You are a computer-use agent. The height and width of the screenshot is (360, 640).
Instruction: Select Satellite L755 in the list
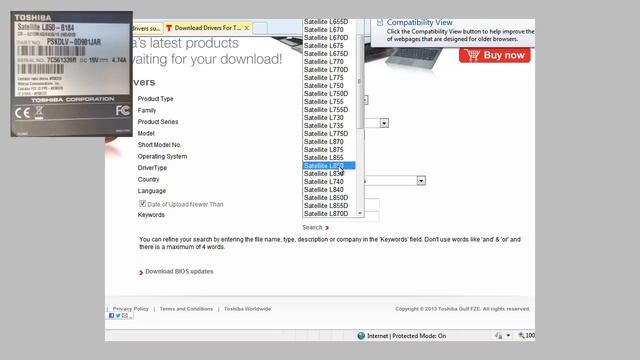coord(329,102)
